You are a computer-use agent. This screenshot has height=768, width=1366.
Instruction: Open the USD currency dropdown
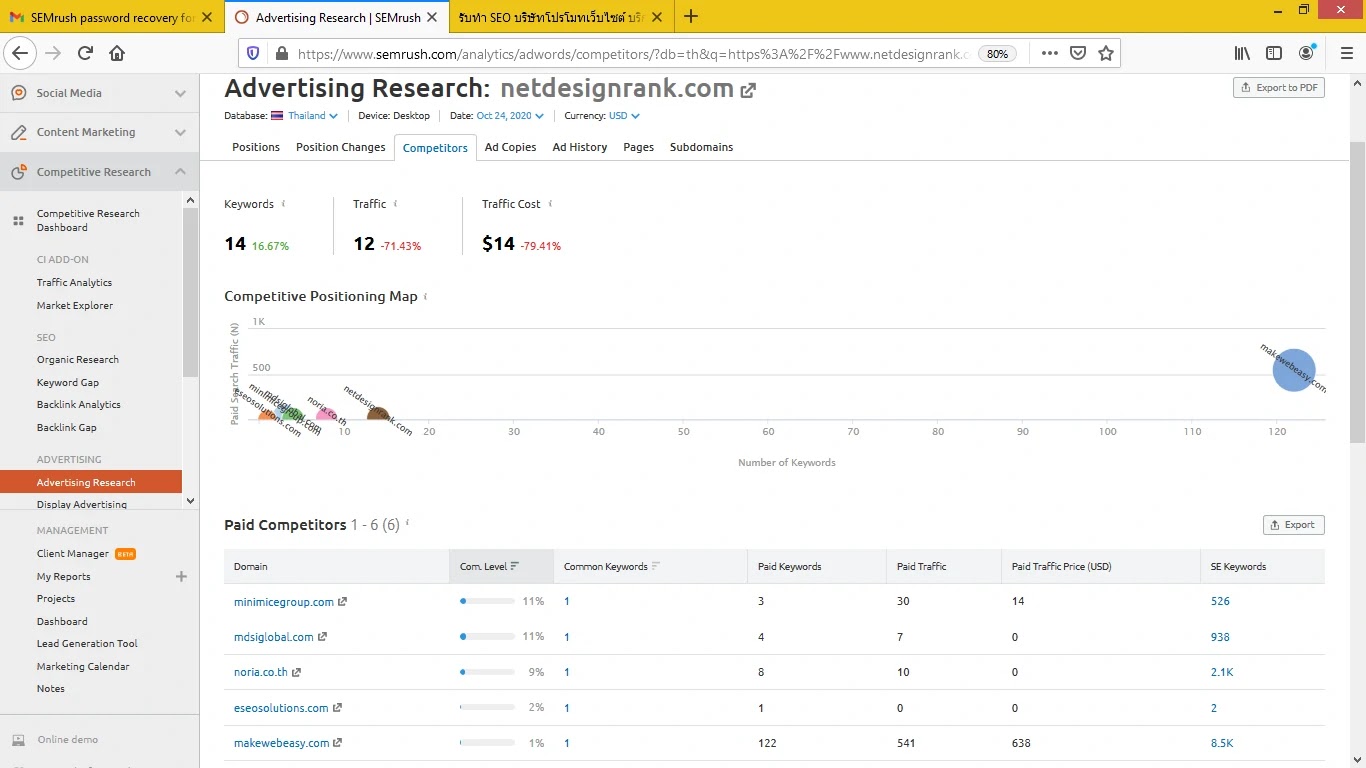pos(625,116)
